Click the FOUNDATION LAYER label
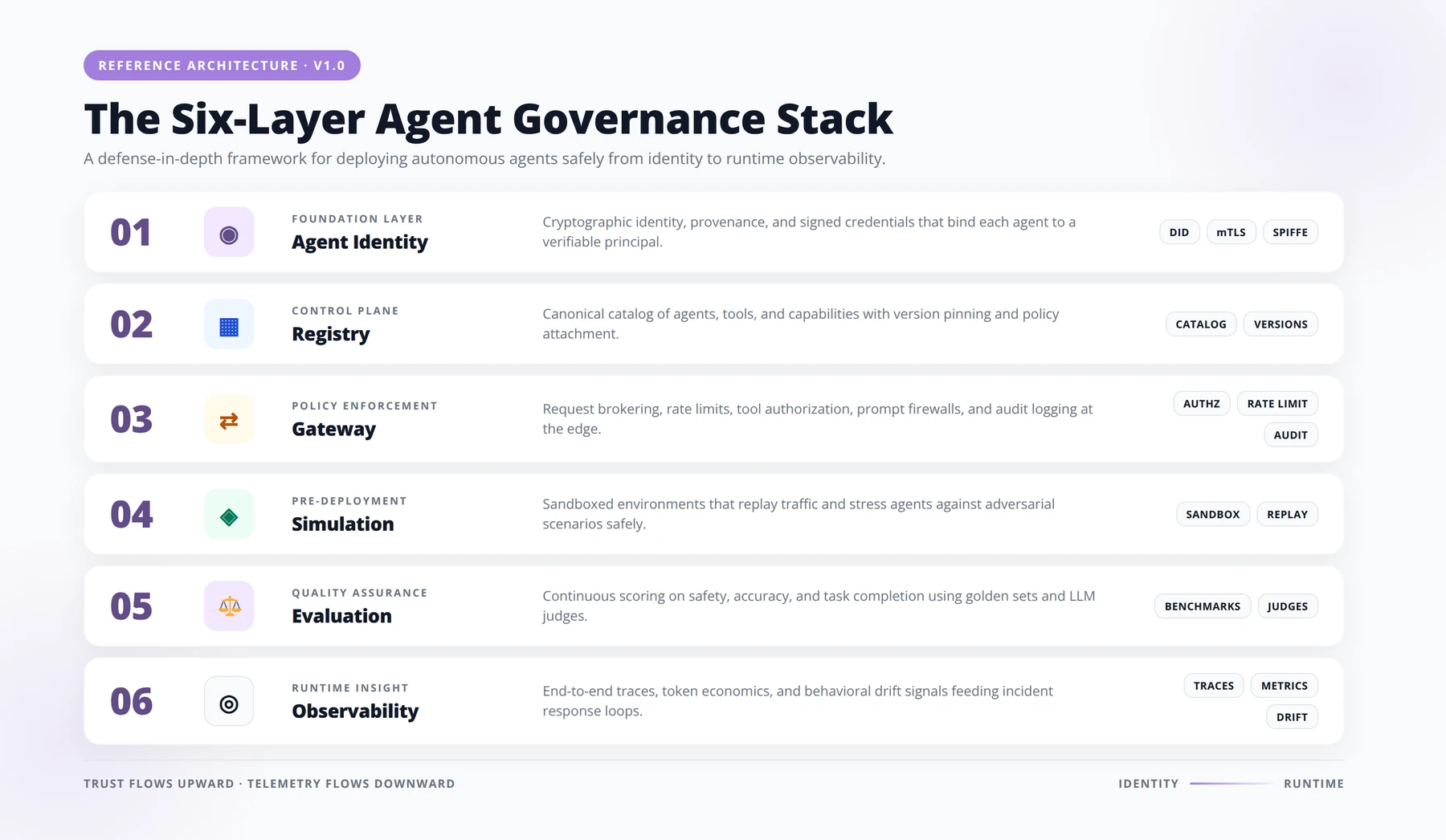1446x840 pixels. pyautogui.click(x=357, y=219)
